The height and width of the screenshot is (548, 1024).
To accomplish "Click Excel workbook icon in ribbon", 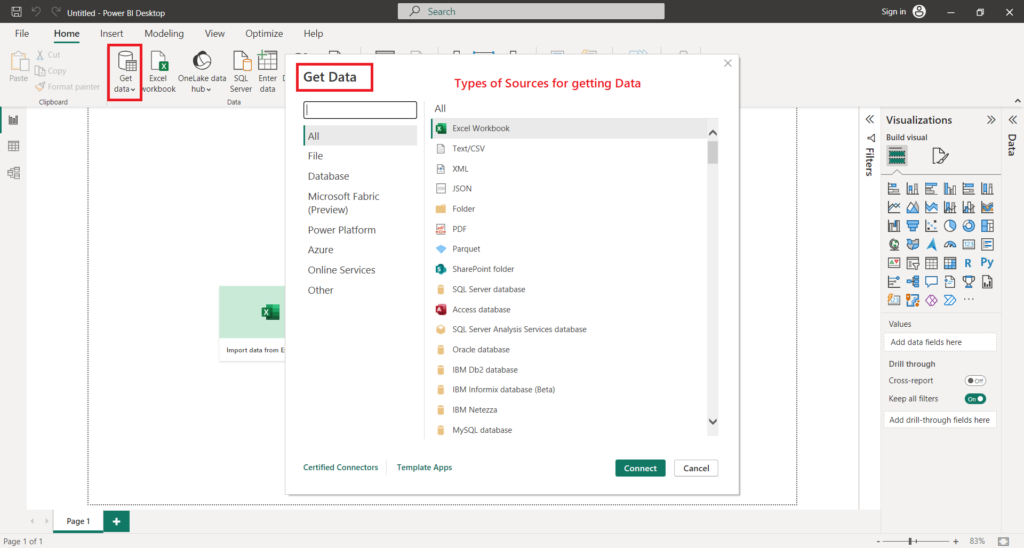I will [159, 72].
